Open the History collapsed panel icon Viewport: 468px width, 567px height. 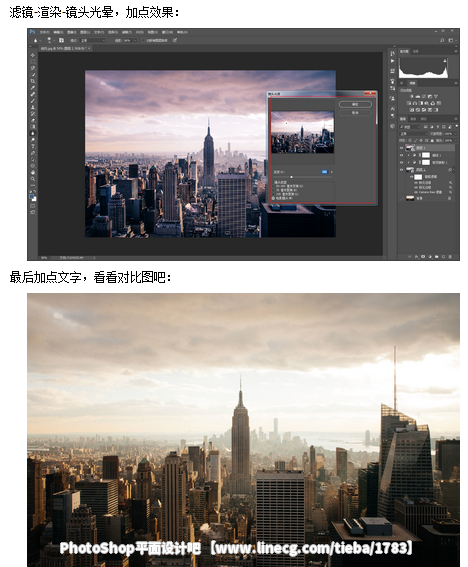pyautogui.click(x=392, y=54)
